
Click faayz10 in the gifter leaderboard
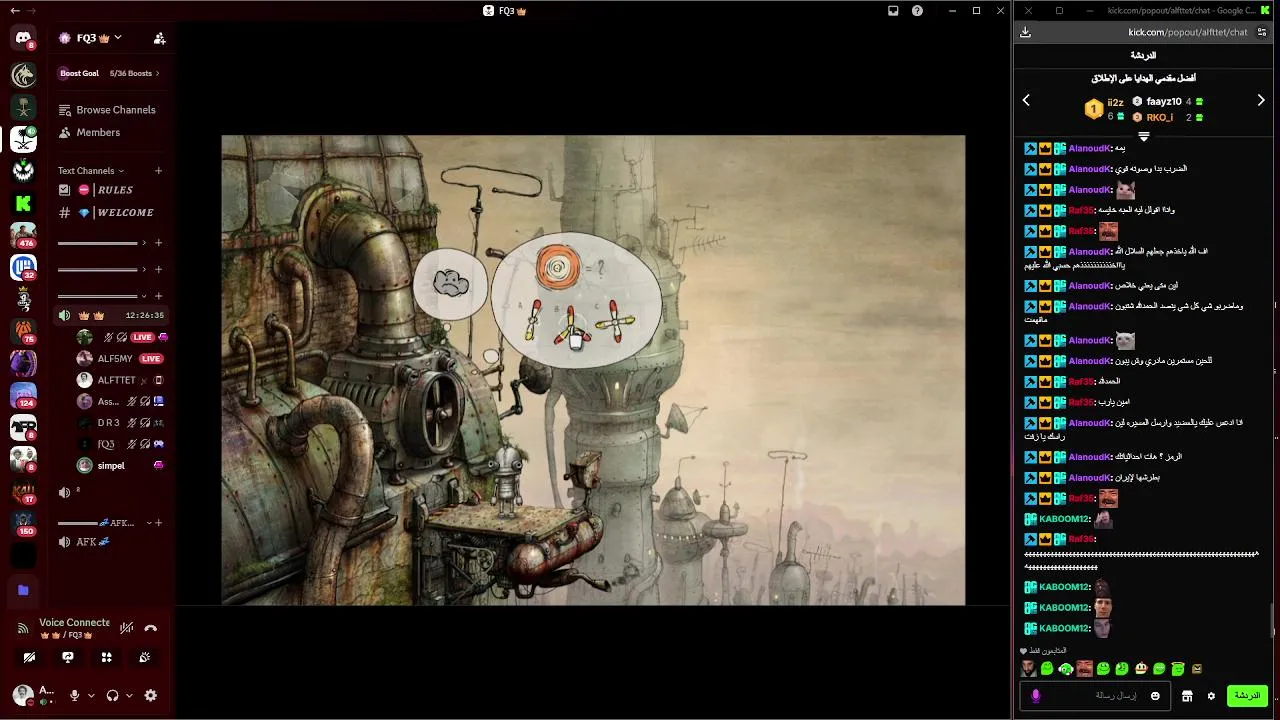[x=1164, y=101]
